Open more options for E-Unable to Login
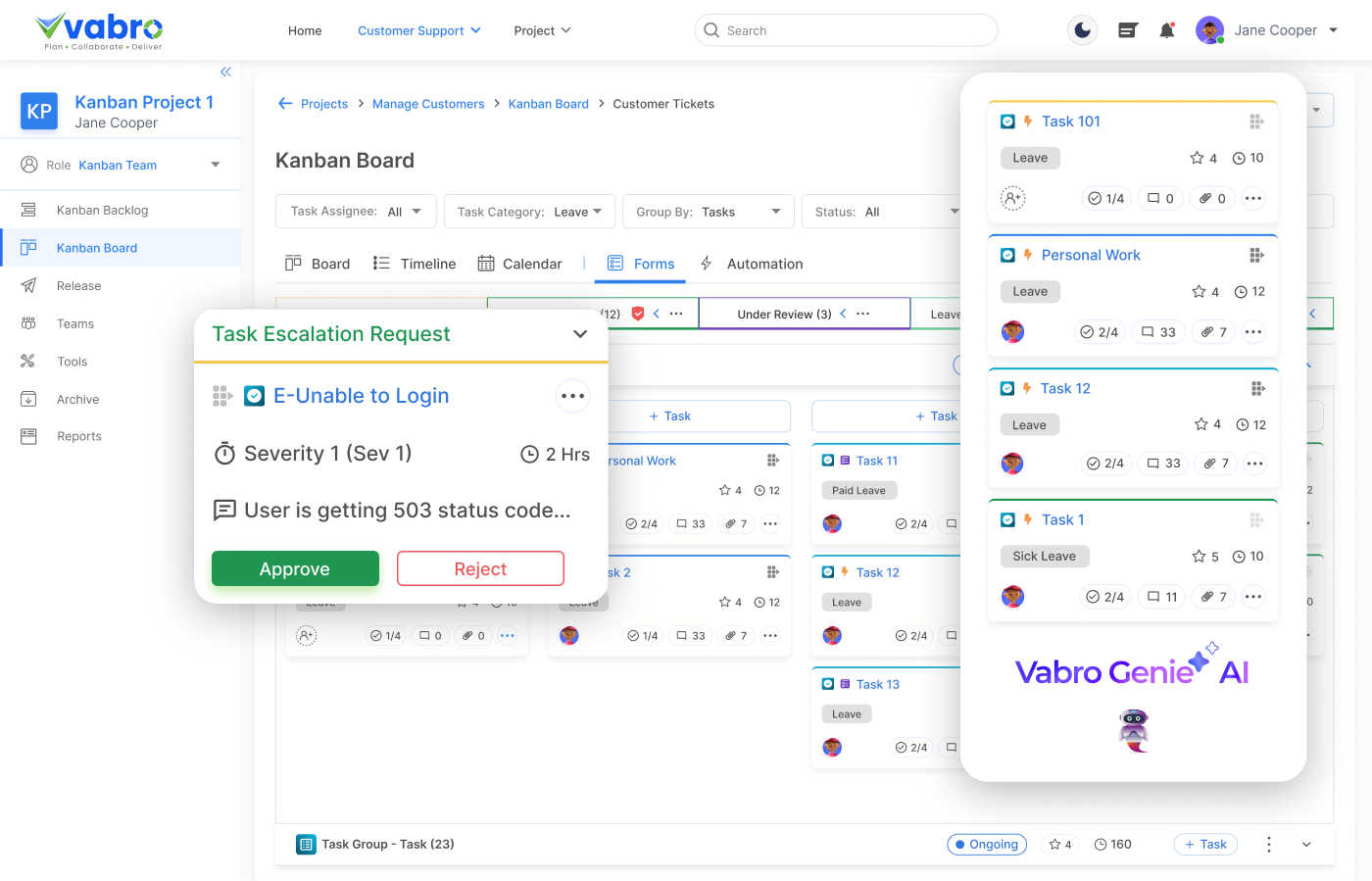The image size is (1372, 881). (x=572, y=396)
